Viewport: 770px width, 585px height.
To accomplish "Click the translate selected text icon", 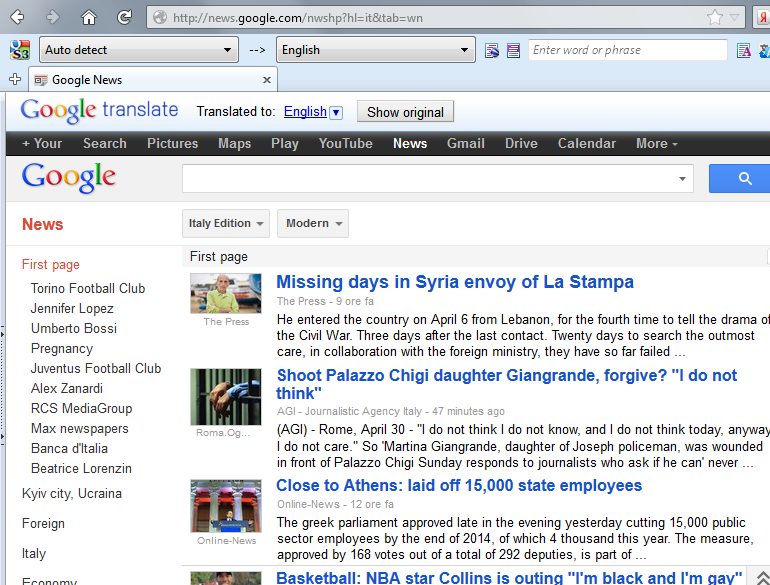I will (513, 50).
